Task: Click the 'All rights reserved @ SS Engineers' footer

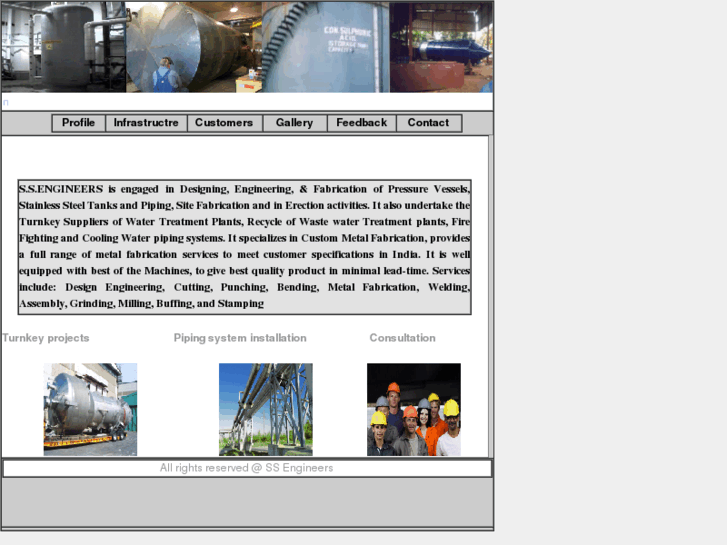Action: click(247, 468)
